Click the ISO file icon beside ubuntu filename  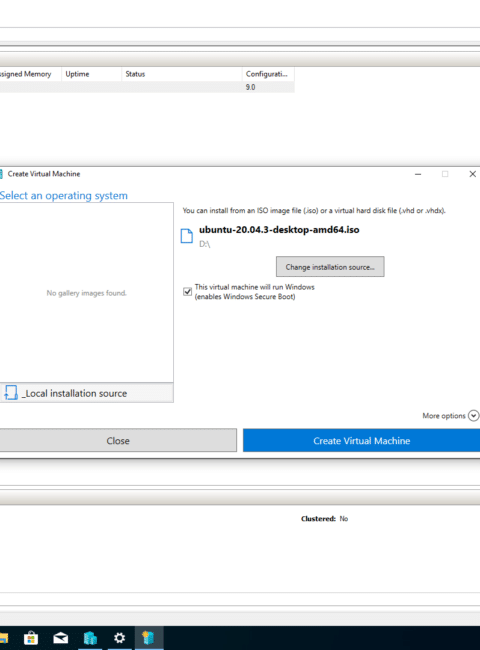point(187,236)
